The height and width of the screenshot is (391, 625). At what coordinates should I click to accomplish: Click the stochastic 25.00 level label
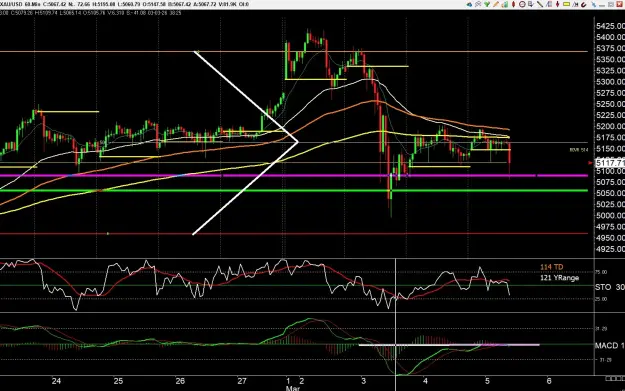click(x=601, y=299)
